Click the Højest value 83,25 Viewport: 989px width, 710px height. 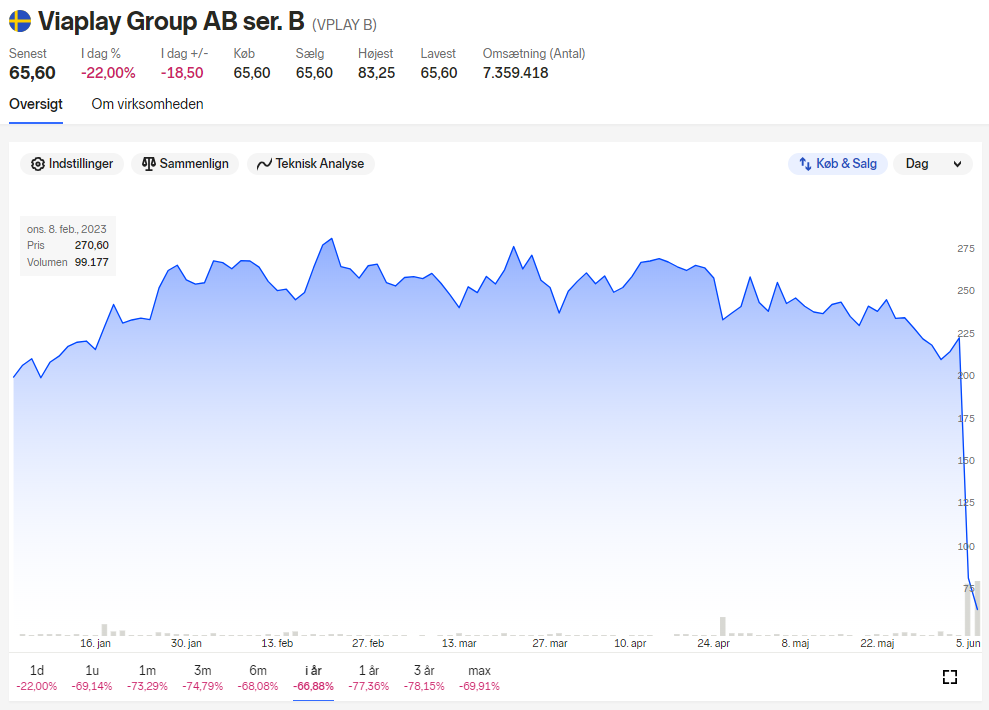(x=377, y=73)
